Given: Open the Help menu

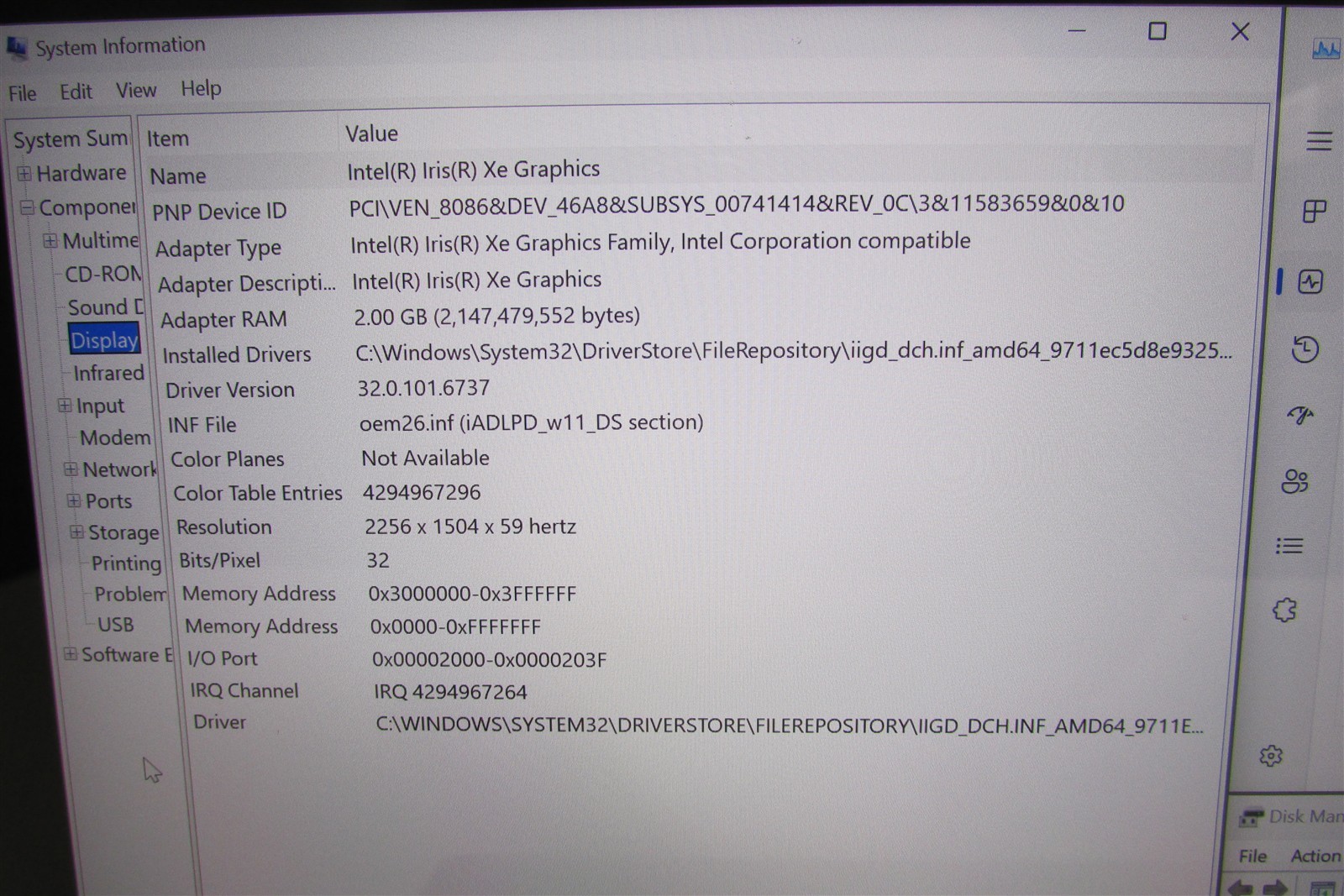Looking at the screenshot, I should click(x=201, y=88).
